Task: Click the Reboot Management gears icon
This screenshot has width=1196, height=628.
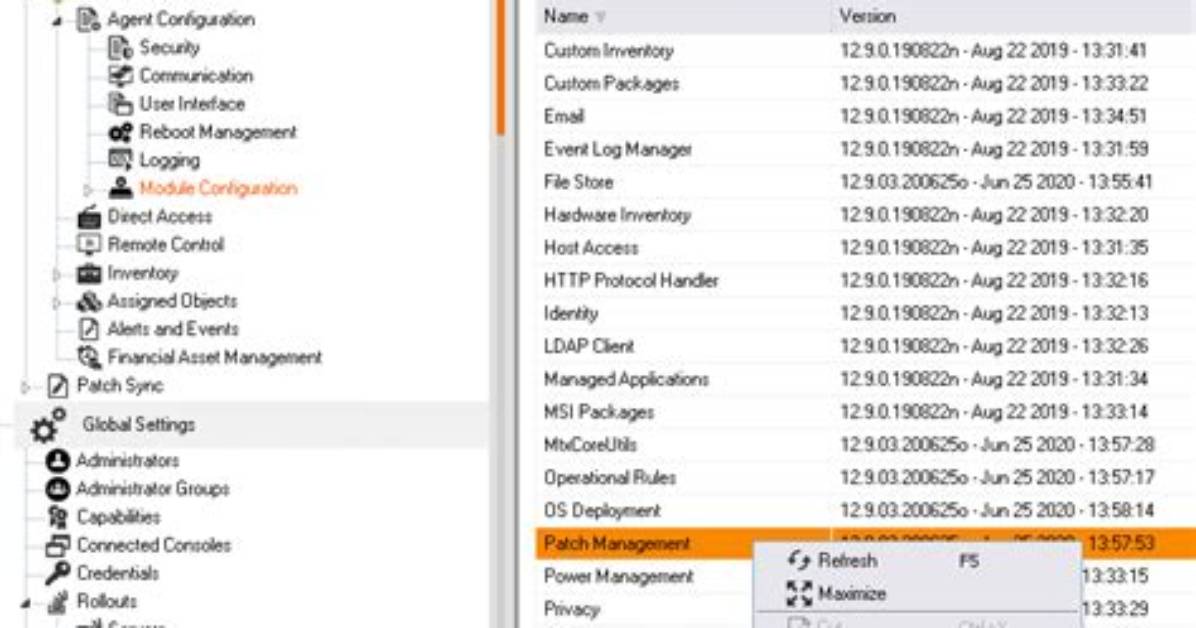Action: pyautogui.click(x=121, y=132)
